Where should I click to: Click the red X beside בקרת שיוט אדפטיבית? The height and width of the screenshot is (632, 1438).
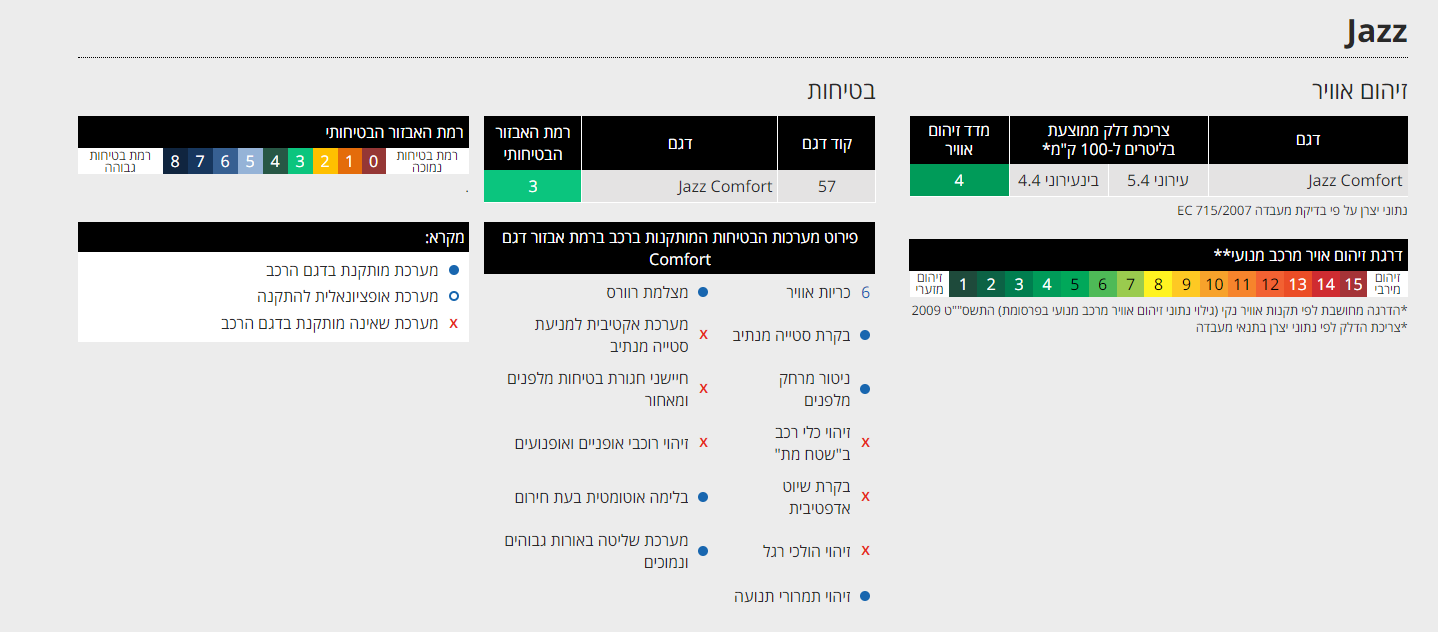pyautogui.click(x=865, y=496)
